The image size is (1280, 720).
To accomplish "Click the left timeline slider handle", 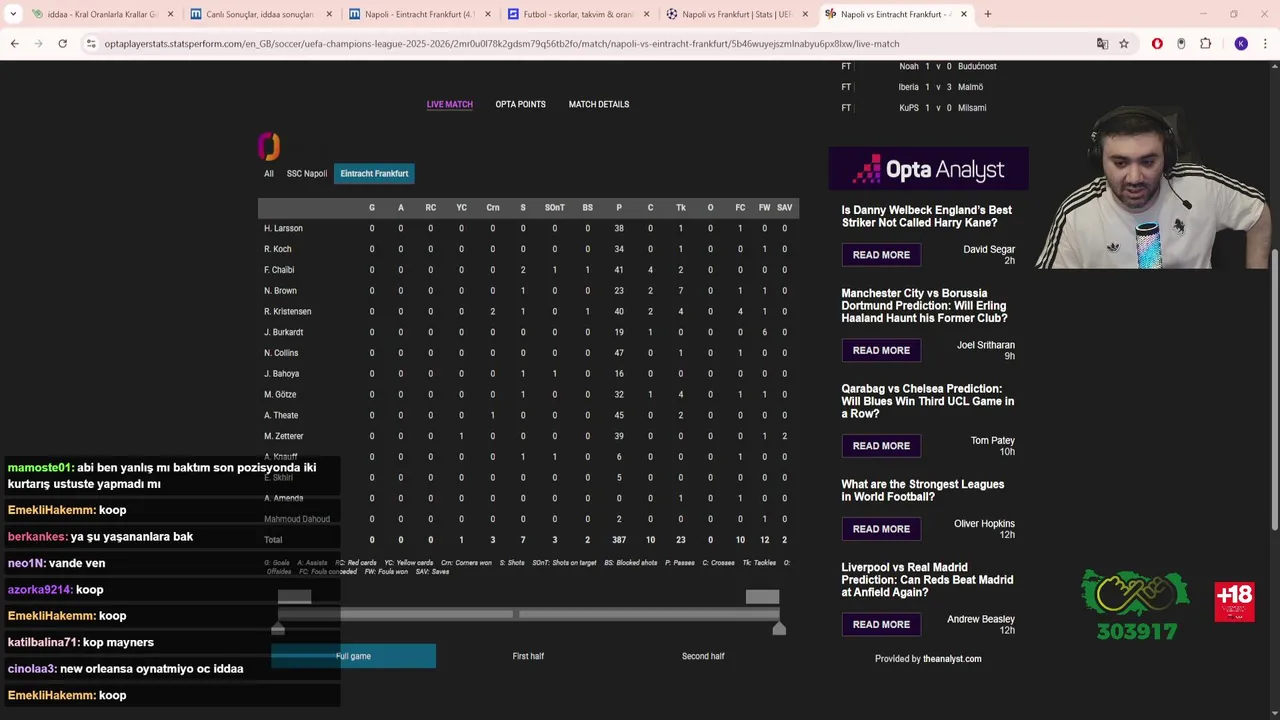I will 278,629.
